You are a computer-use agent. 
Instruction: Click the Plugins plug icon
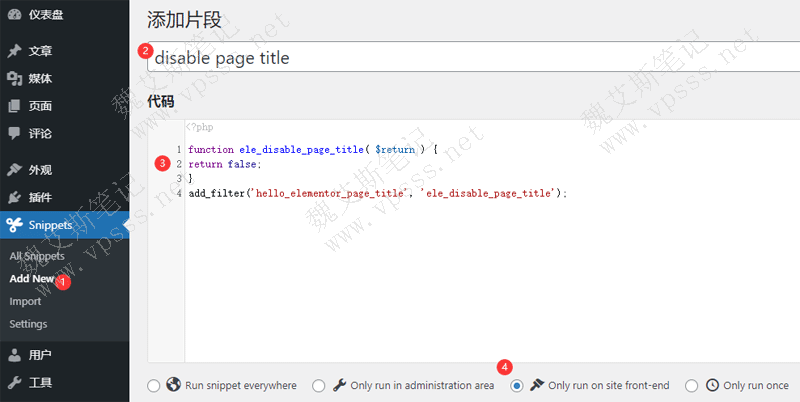pos(14,197)
